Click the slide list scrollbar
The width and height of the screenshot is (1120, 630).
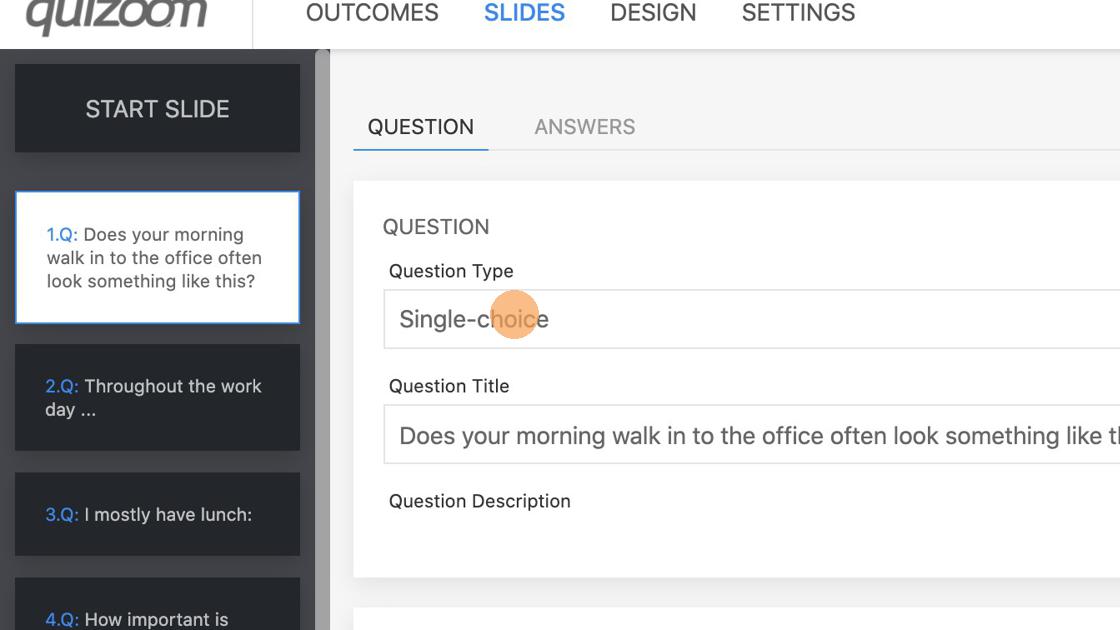click(322, 340)
